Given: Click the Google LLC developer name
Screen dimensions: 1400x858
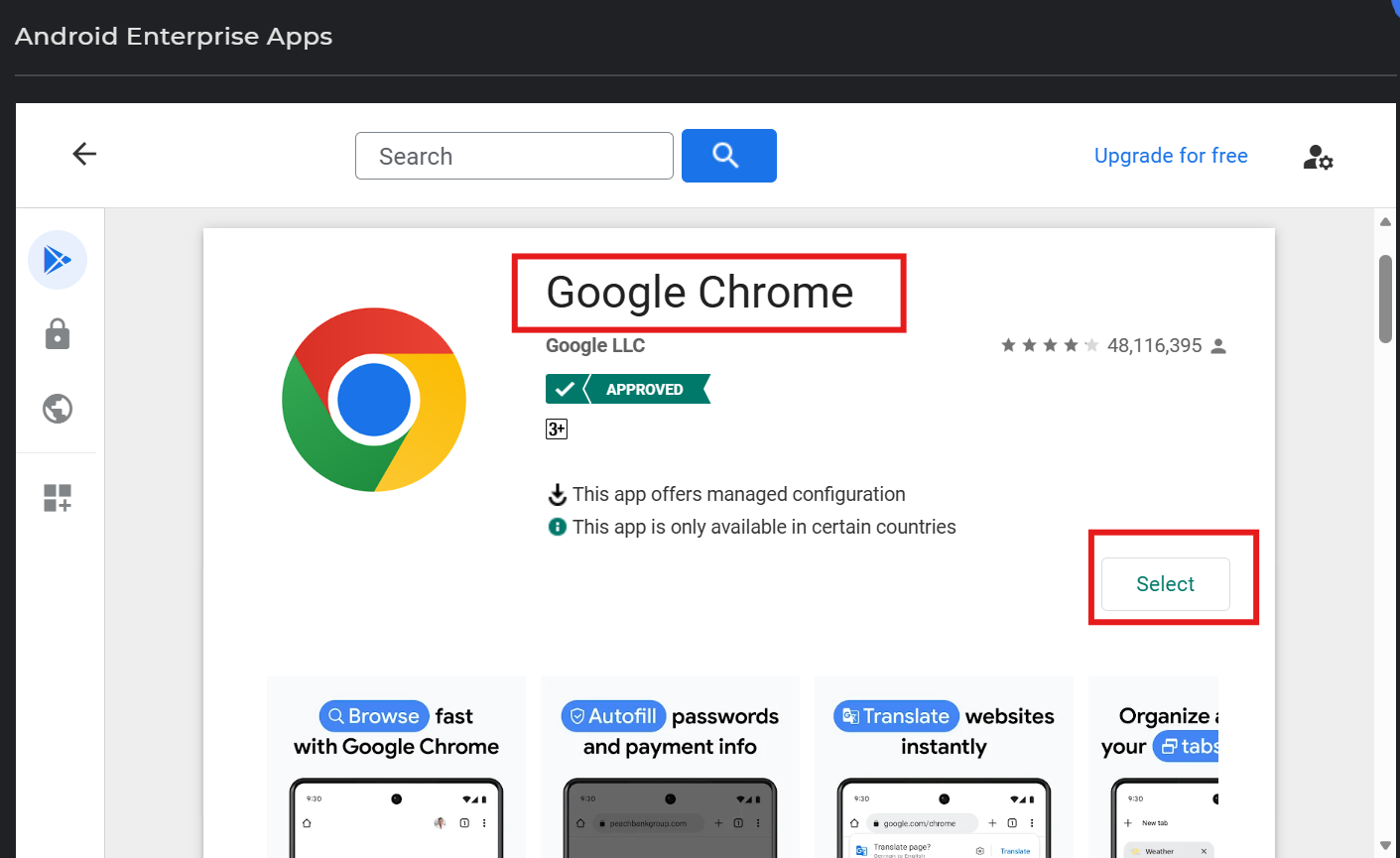Looking at the screenshot, I should (595, 345).
